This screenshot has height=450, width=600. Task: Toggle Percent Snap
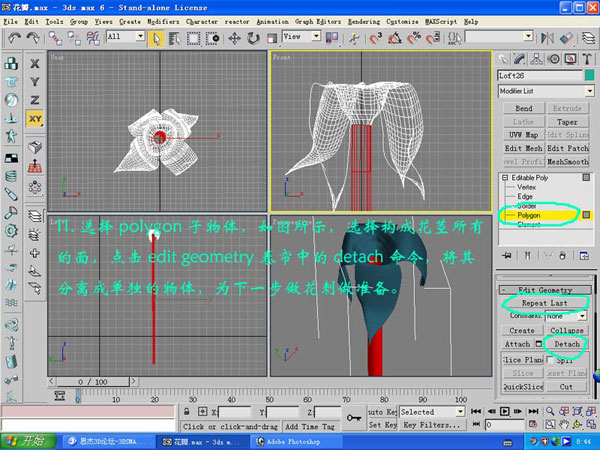(414, 38)
